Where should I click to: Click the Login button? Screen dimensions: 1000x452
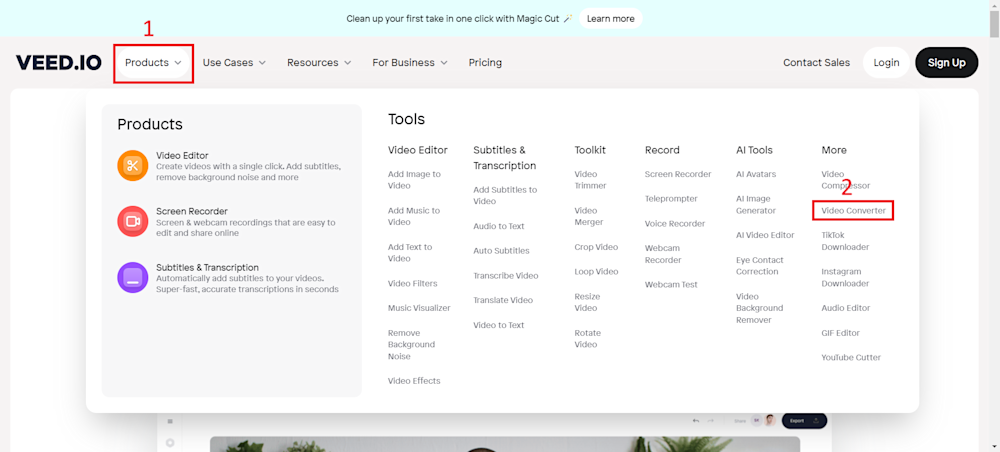886,62
